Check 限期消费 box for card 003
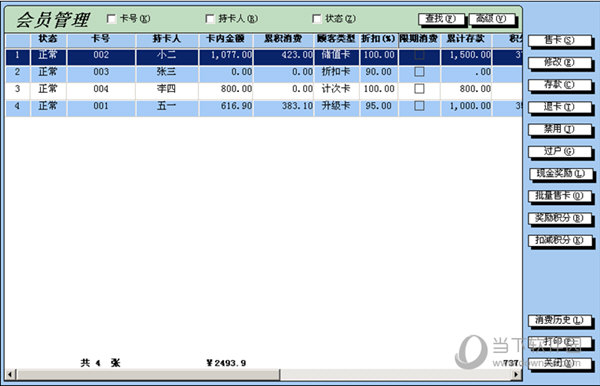 point(419,72)
